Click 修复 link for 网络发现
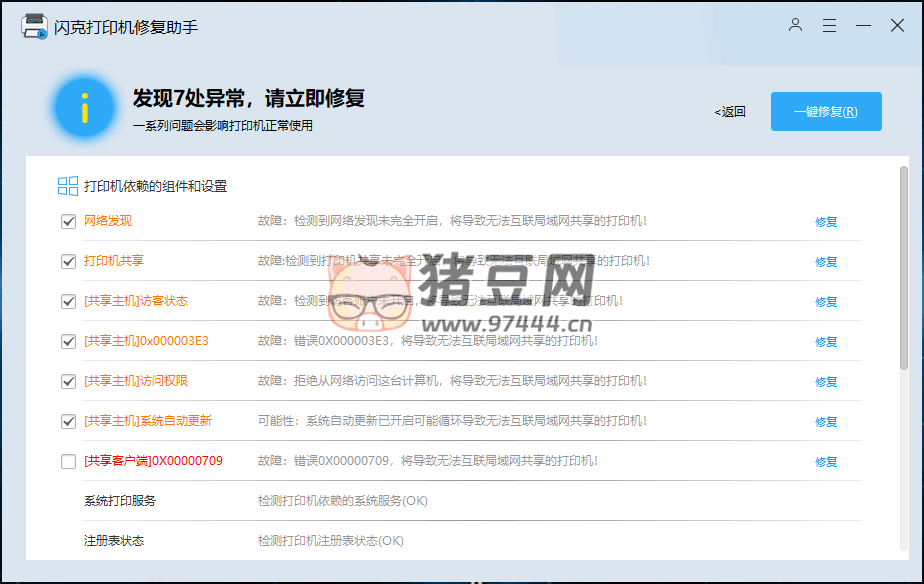924x584 pixels. pos(826,222)
